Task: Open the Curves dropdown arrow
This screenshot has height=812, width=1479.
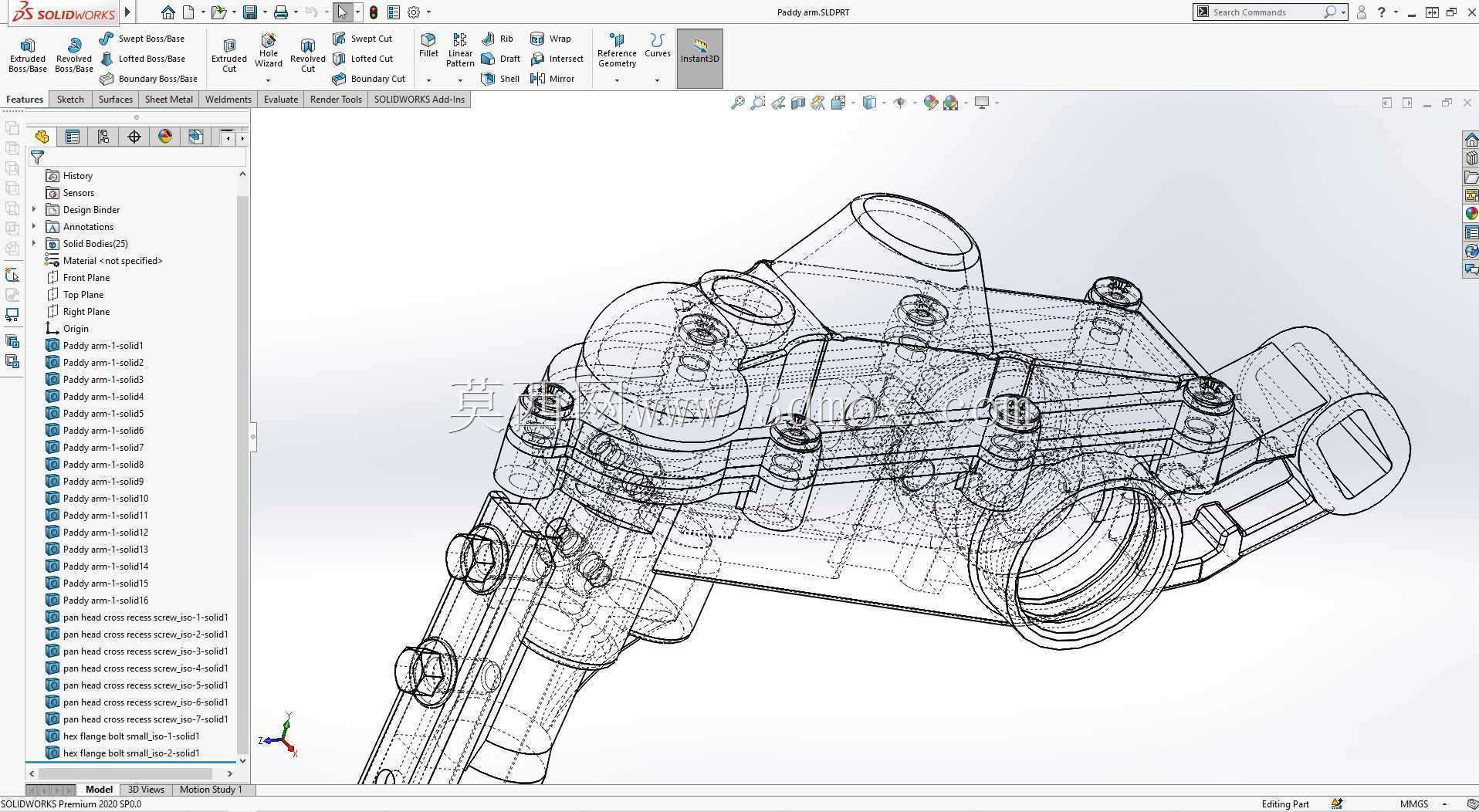Action: (657, 80)
